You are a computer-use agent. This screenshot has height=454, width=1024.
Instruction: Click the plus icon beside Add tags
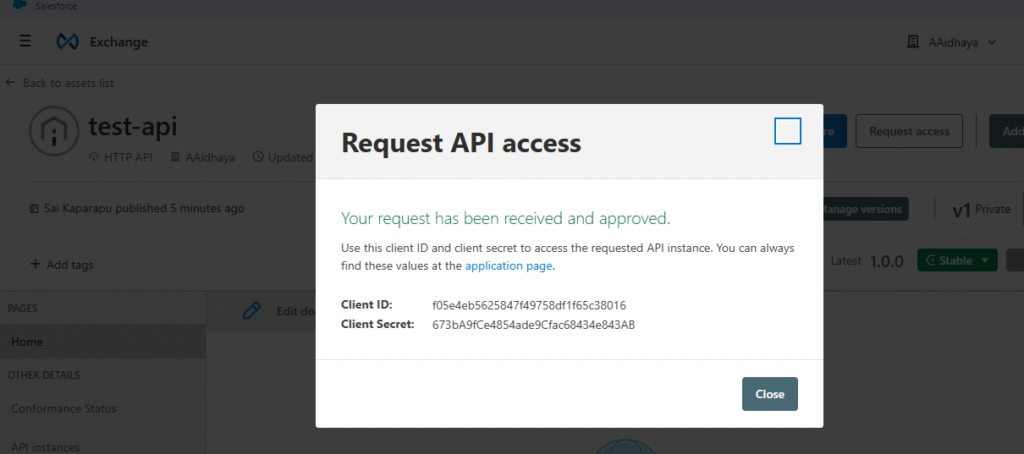click(35, 265)
